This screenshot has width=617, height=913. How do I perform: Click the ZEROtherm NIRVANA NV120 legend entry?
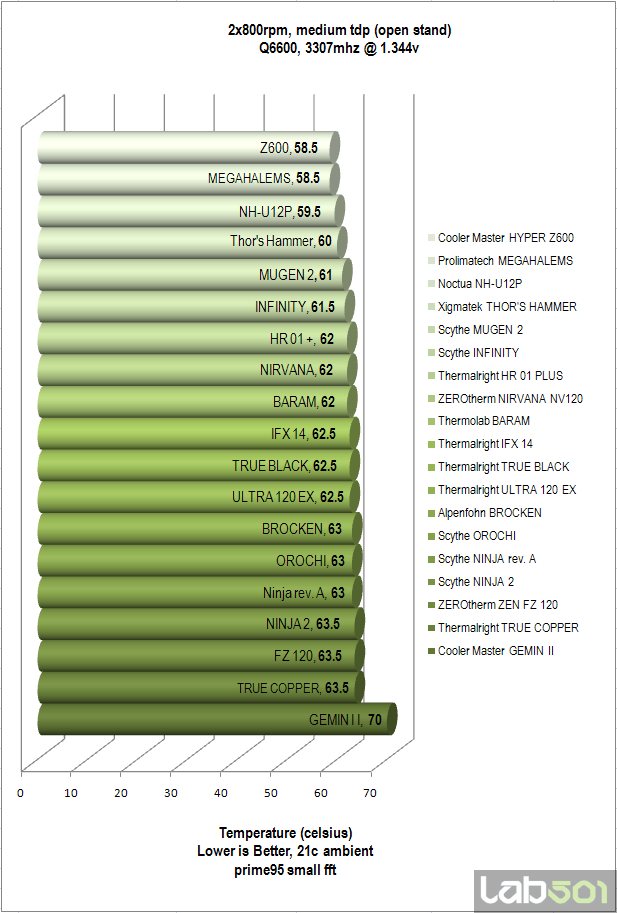(505, 399)
